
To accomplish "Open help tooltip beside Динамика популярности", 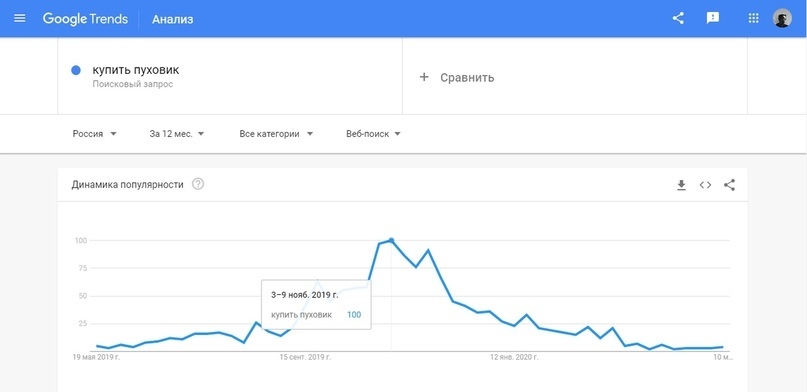I will coord(198,184).
